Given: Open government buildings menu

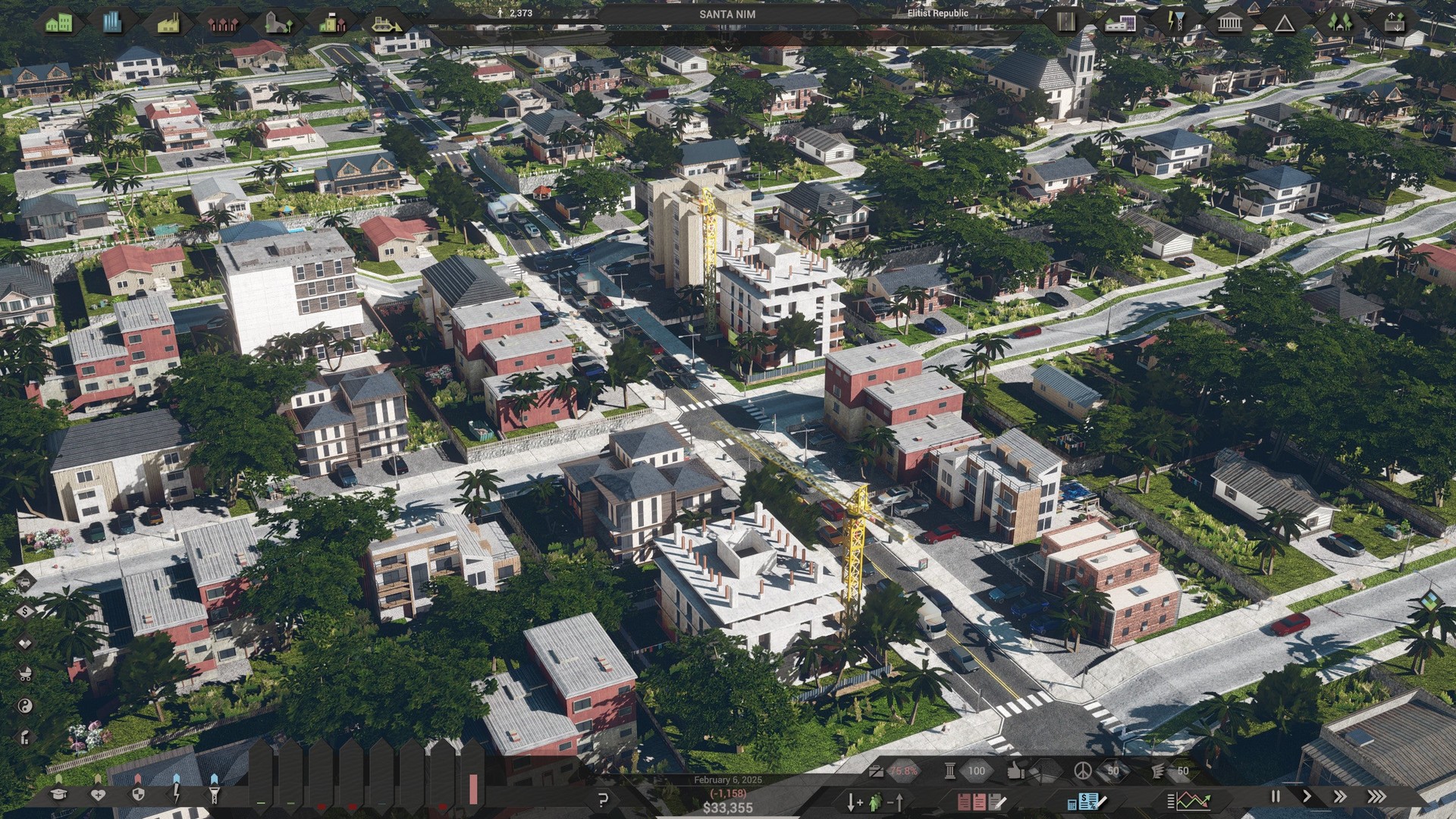Looking at the screenshot, I should tap(1229, 23).
